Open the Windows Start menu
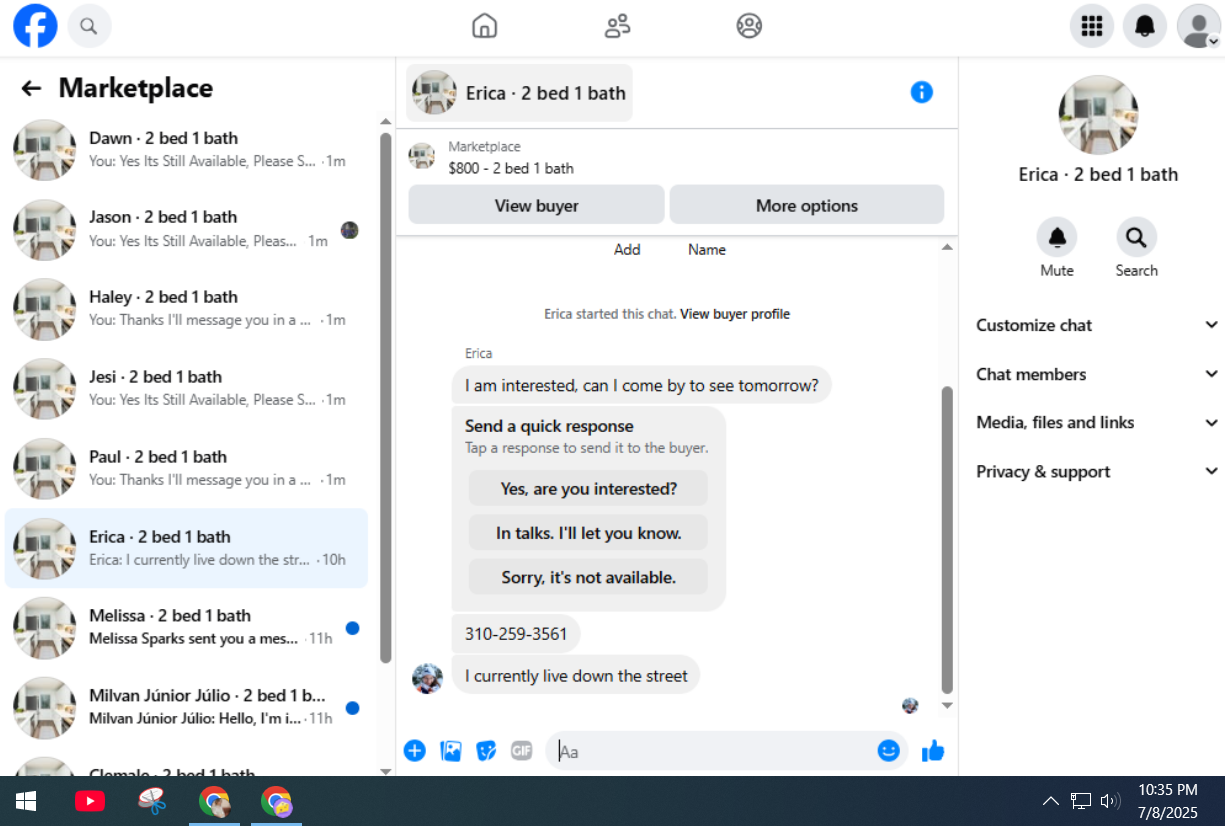Screen dimensions: 1225x826 coord(26,801)
